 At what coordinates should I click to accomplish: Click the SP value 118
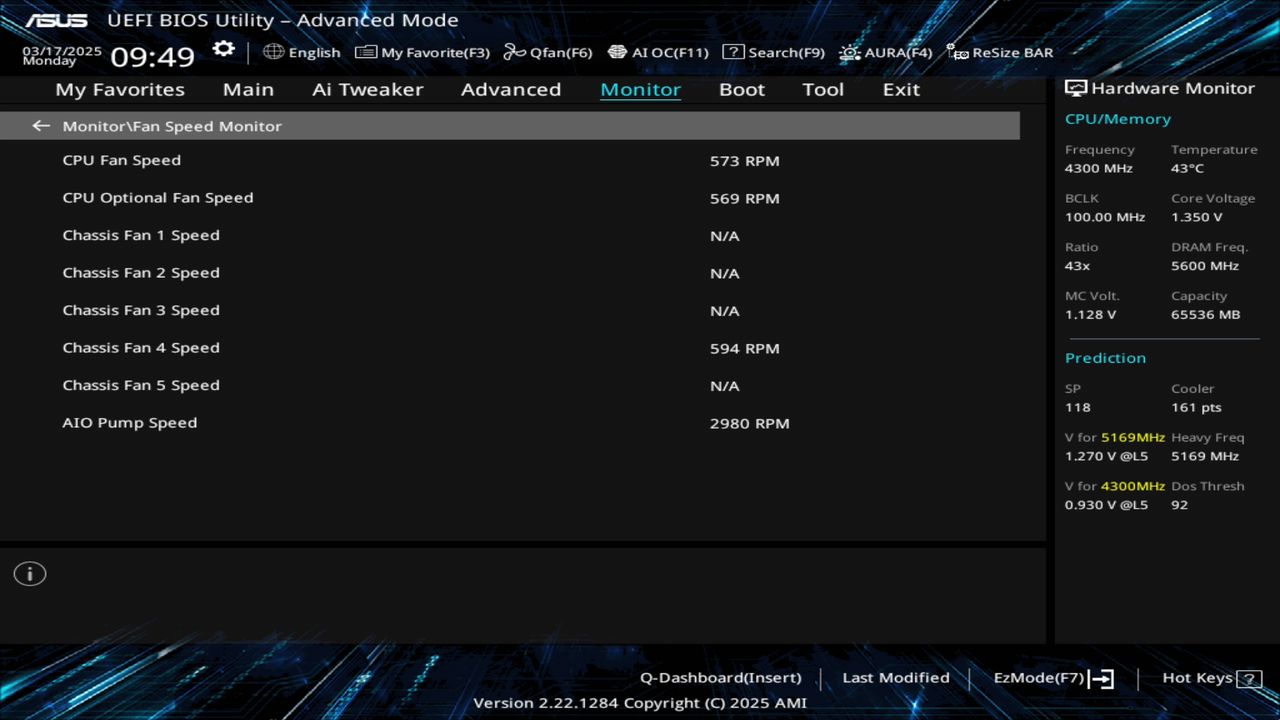coord(1077,407)
